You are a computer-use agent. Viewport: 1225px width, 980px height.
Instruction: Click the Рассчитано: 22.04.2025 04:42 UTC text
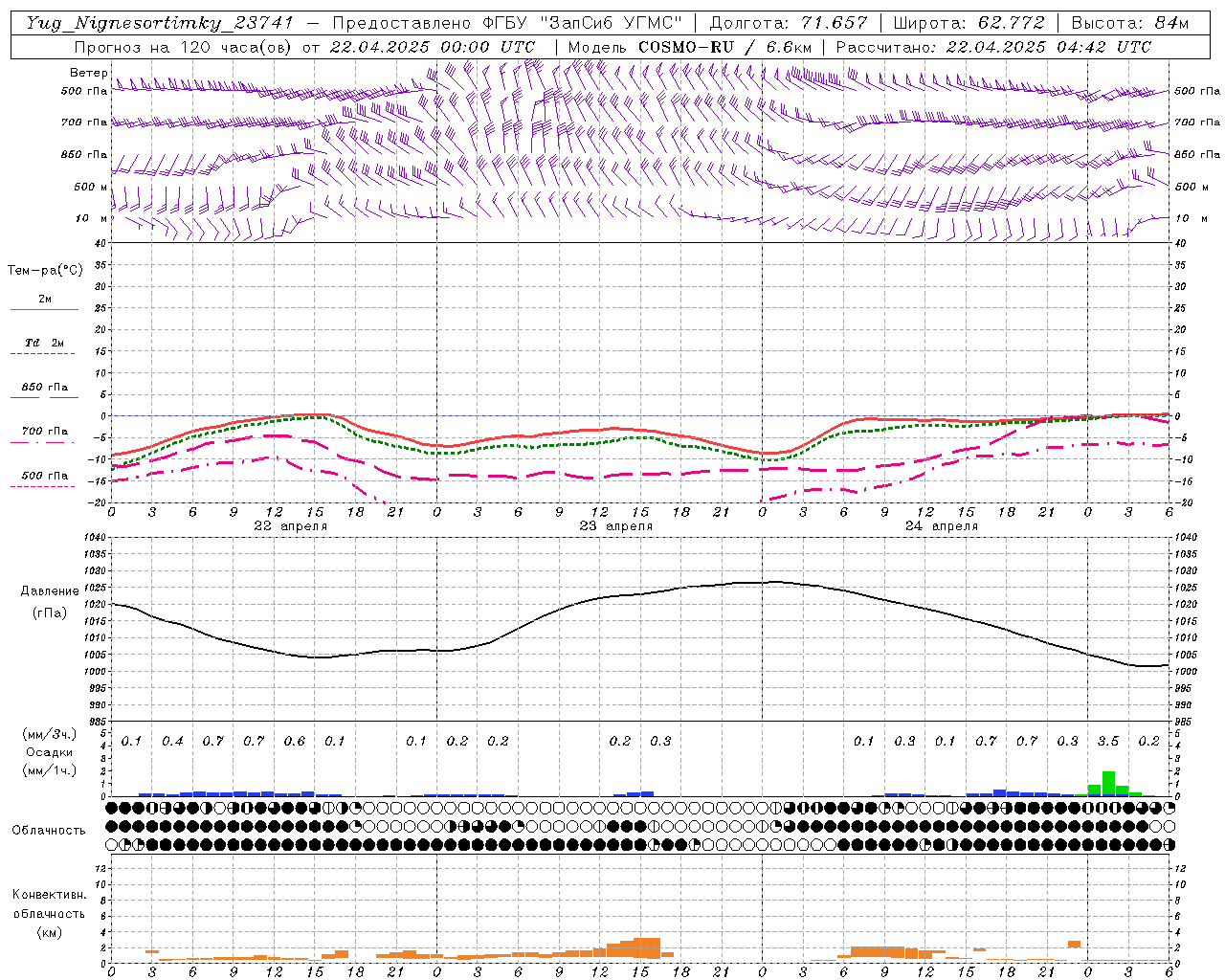(x=993, y=47)
